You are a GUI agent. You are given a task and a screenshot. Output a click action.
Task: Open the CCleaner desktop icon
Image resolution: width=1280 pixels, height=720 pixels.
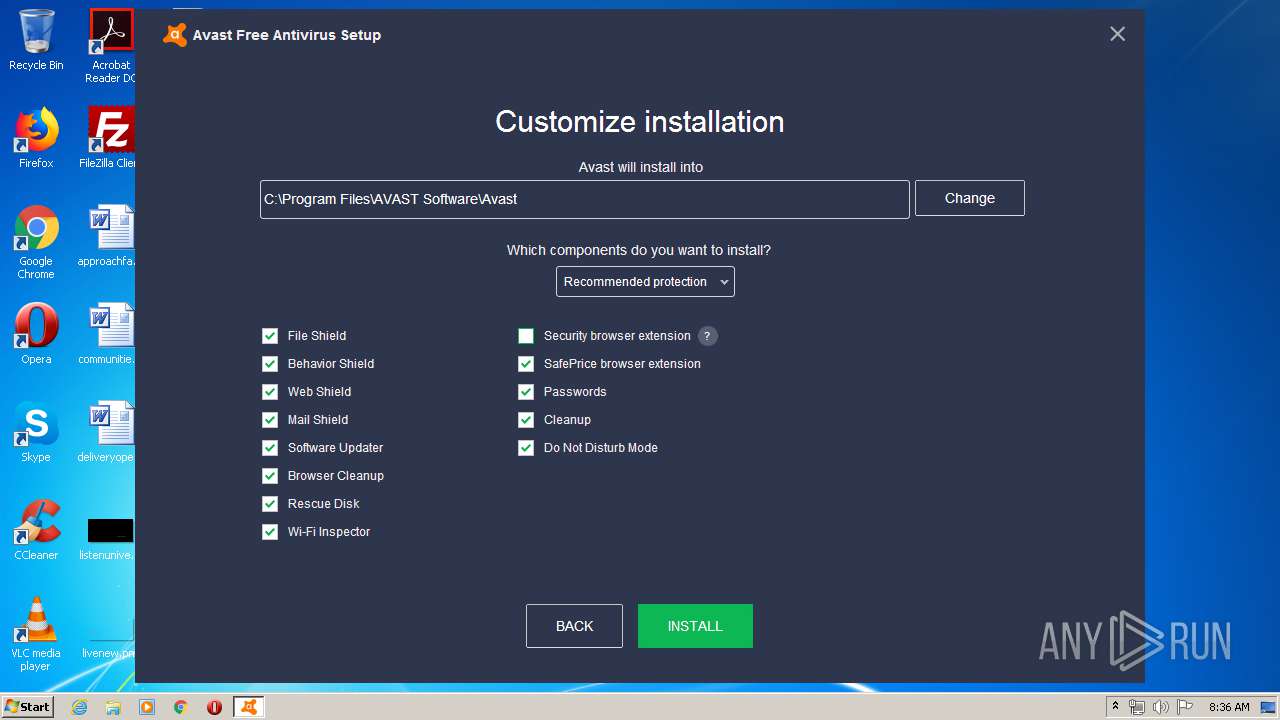pos(36,531)
